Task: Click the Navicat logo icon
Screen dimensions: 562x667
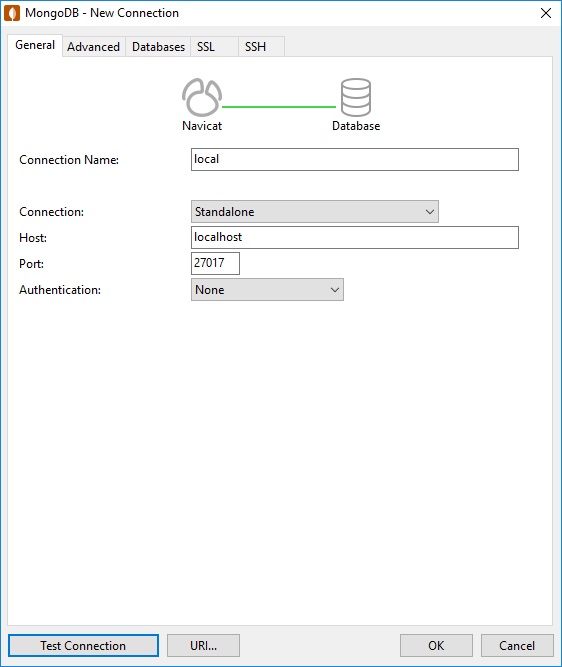Action: pyautogui.click(x=202, y=97)
